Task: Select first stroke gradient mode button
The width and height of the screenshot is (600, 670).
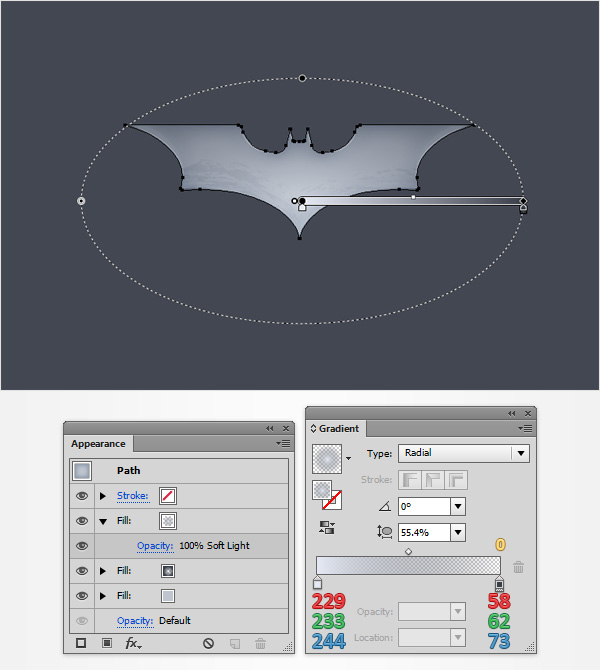Action: [x=410, y=480]
